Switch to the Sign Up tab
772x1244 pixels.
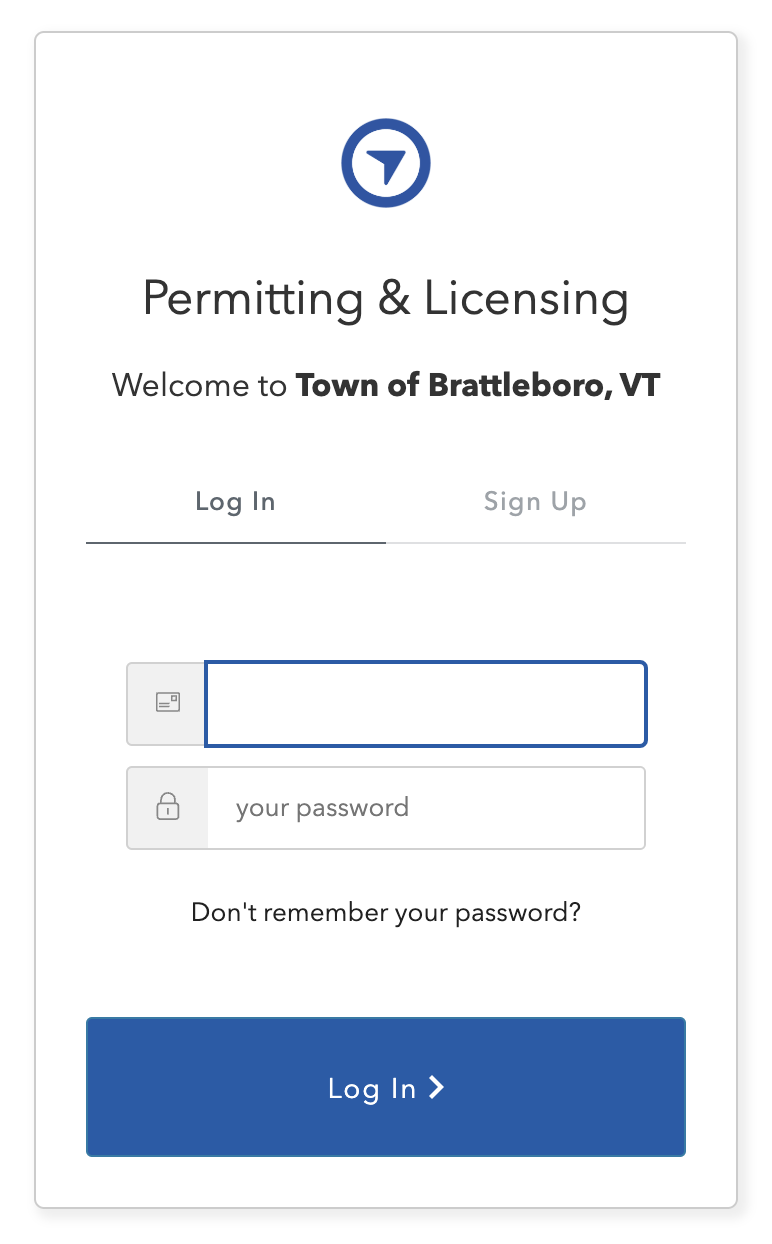click(x=535, y=501)
